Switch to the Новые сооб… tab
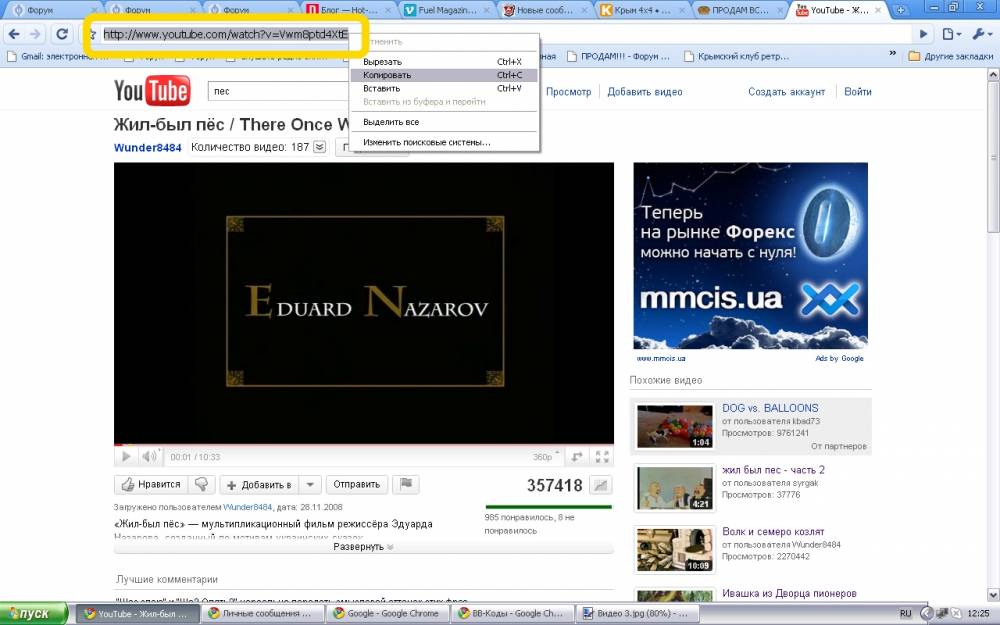 (543, 10)
